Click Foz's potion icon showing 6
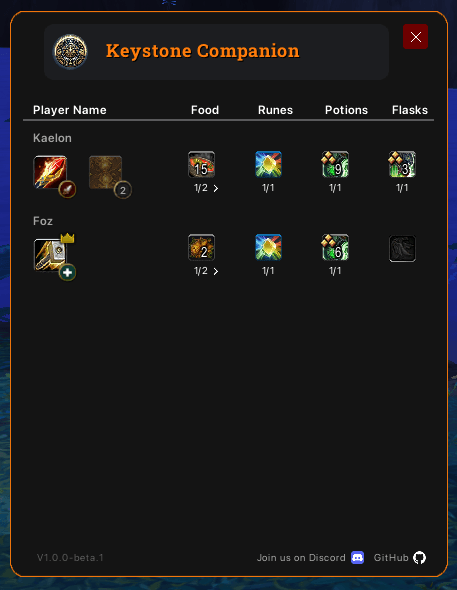The image size is (457, 590). [x=336, y=248]
